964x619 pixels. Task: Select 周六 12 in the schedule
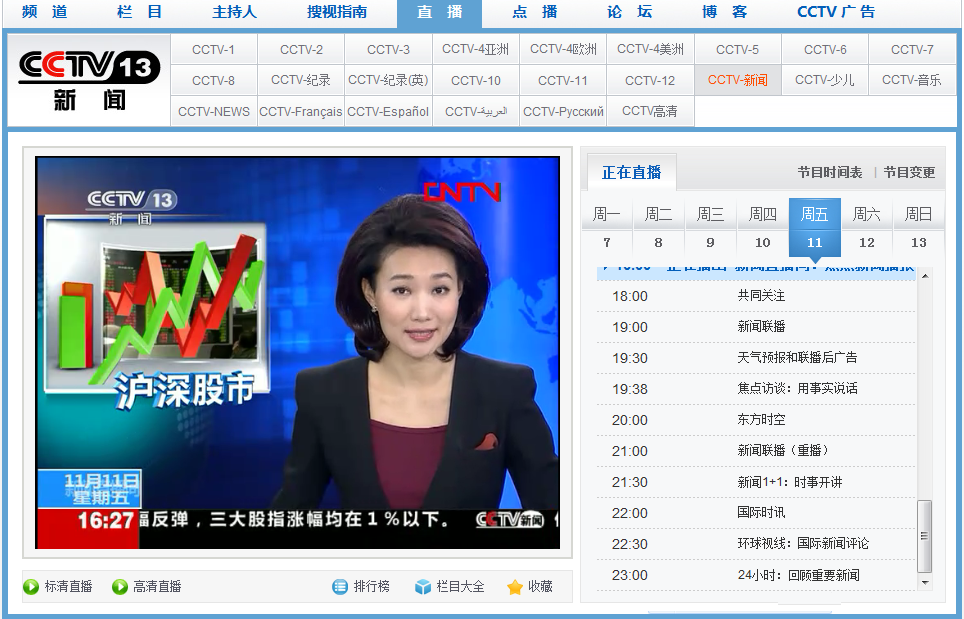tap(866, 227)
